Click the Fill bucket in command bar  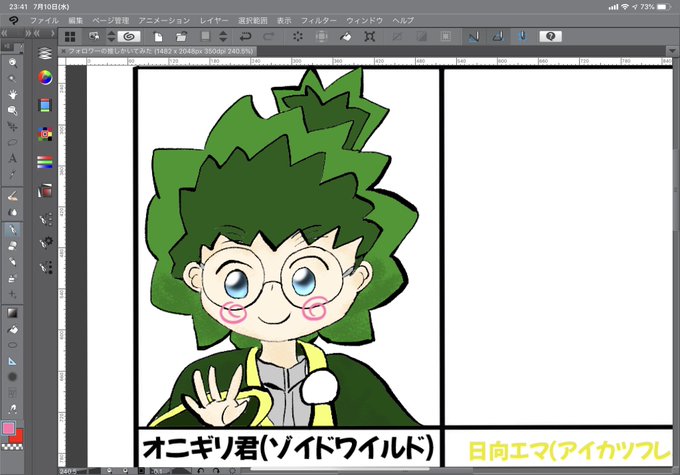click(345, 37)
